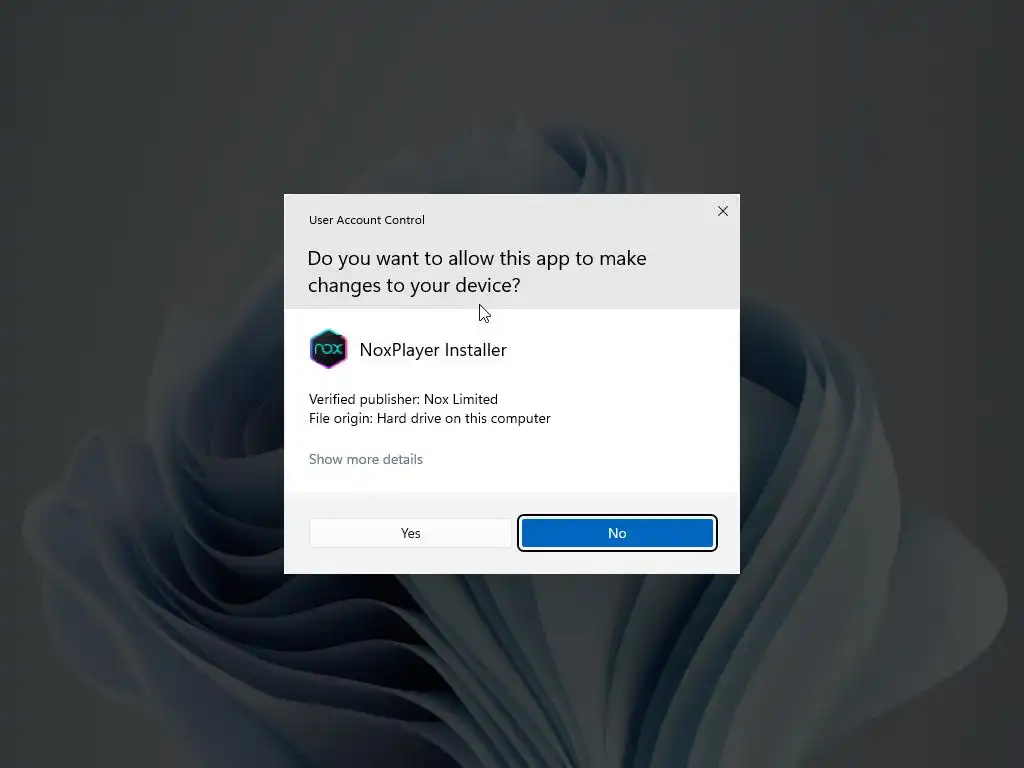
Task: Click the Verified publisher: Nox Limited line
Action: 403,399
